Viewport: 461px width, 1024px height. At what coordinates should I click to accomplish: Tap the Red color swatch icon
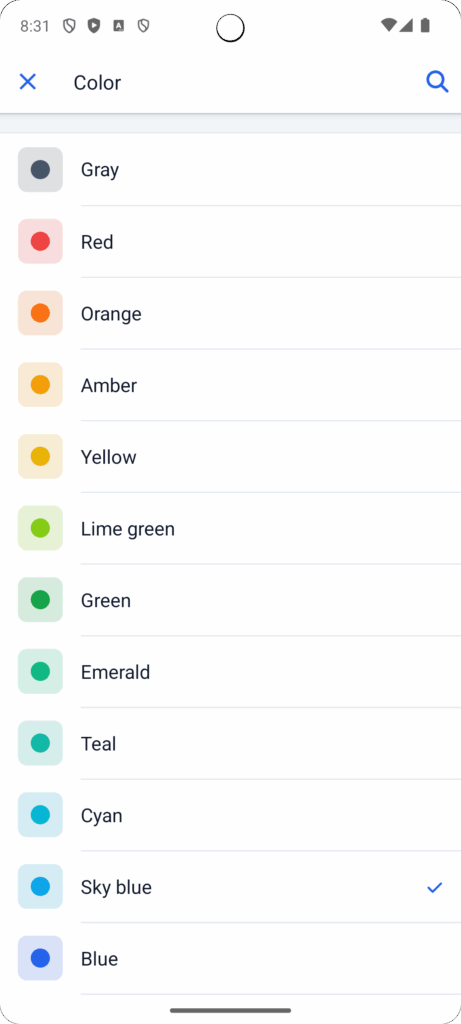click(x=40, y=242)
